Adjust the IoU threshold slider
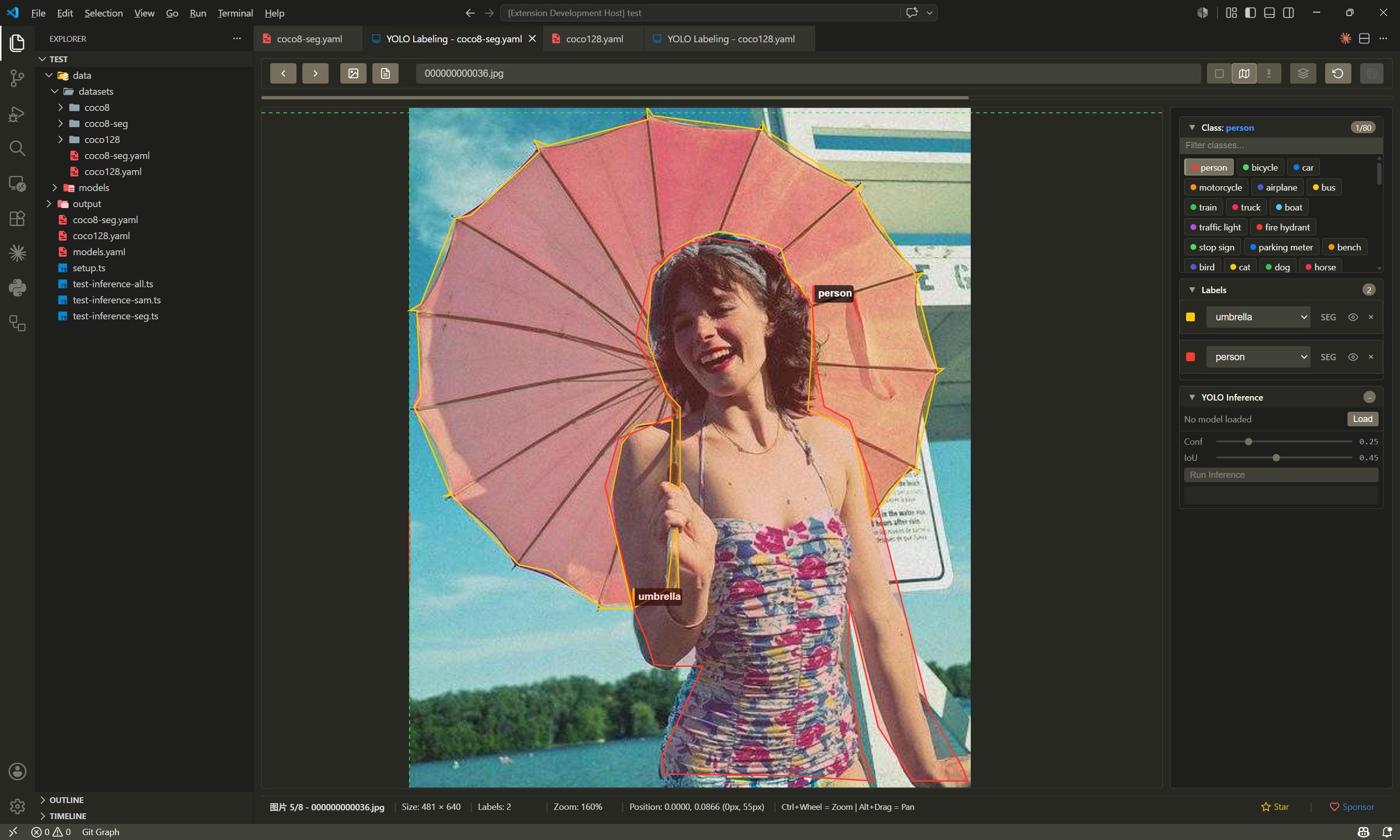Screen dimensions: 1400x840 1283,457
